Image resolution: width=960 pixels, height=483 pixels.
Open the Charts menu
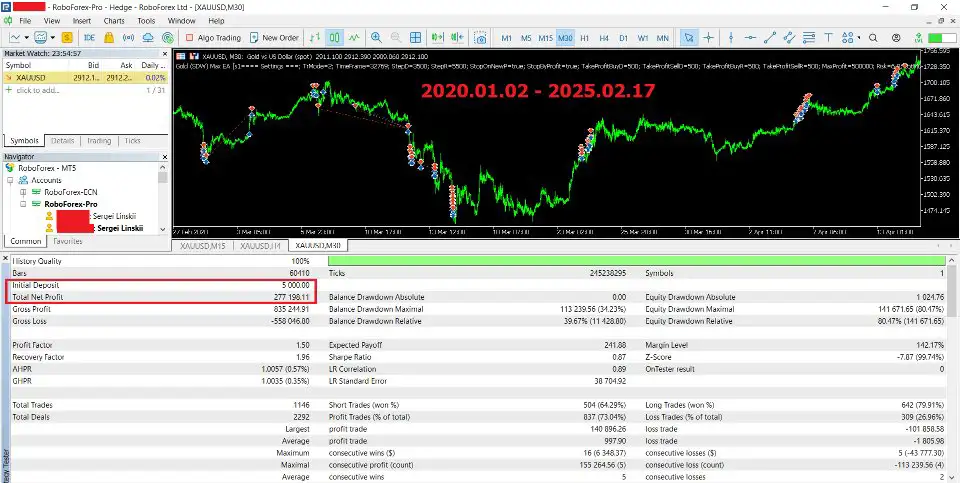[114, 20]
